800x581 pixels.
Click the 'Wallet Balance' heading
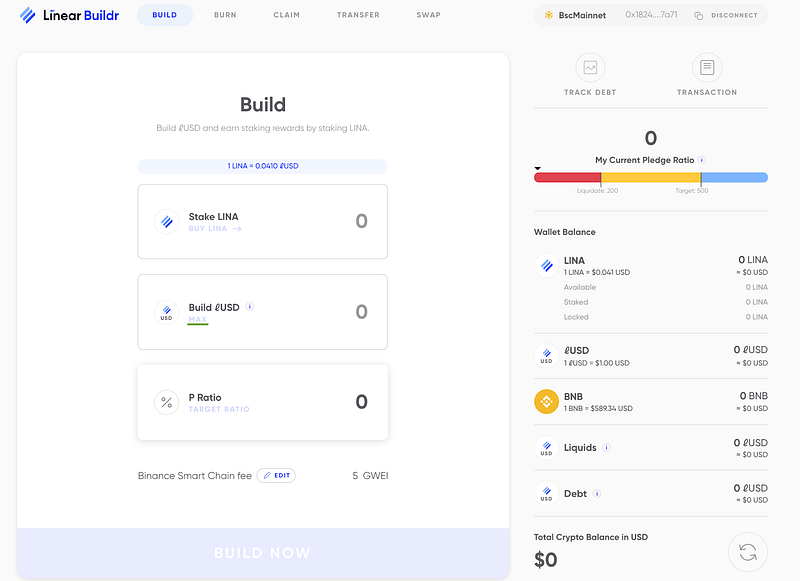(565, 232)
